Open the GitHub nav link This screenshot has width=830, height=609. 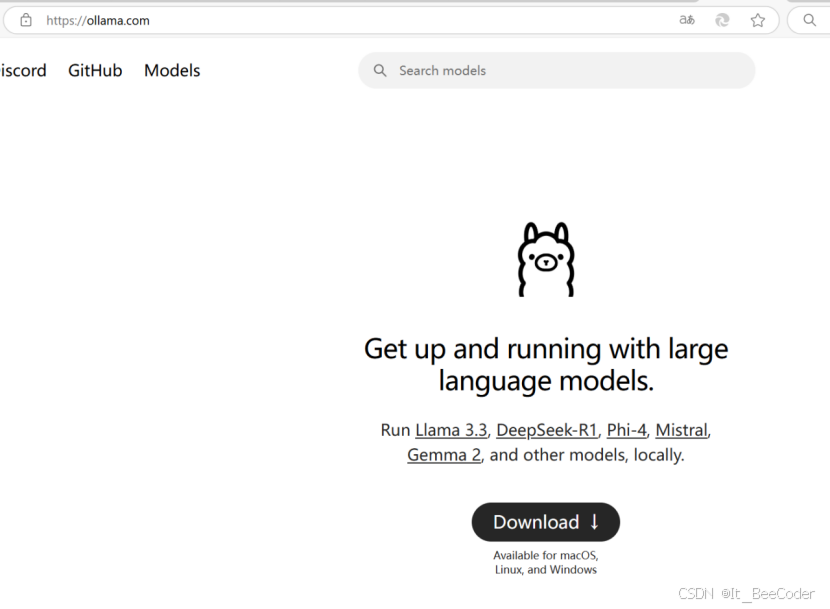coord(95,70)
